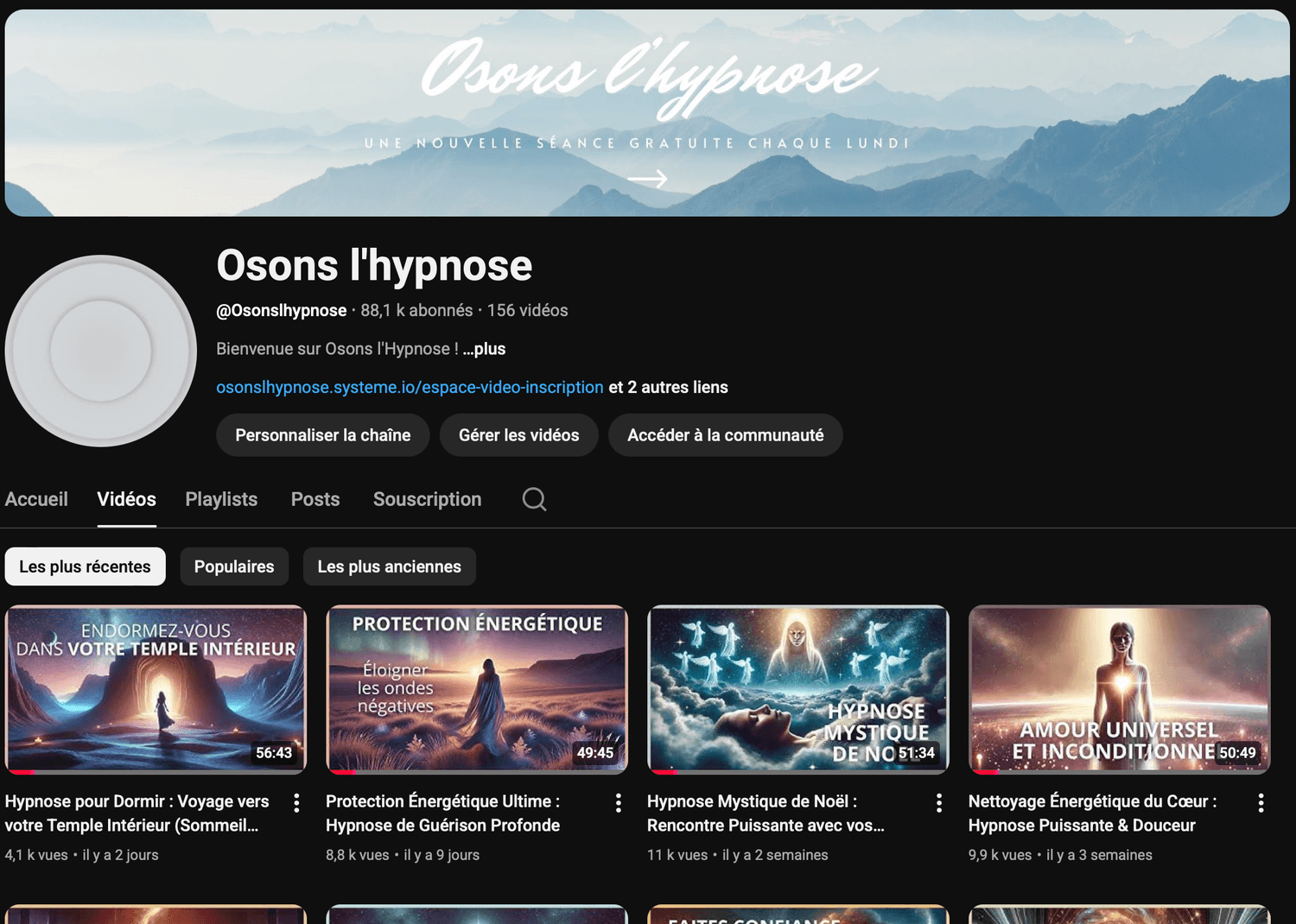Click the channel search magnifier icon
This screenshot has height=924, width=1296.
[x=534, y=499]
